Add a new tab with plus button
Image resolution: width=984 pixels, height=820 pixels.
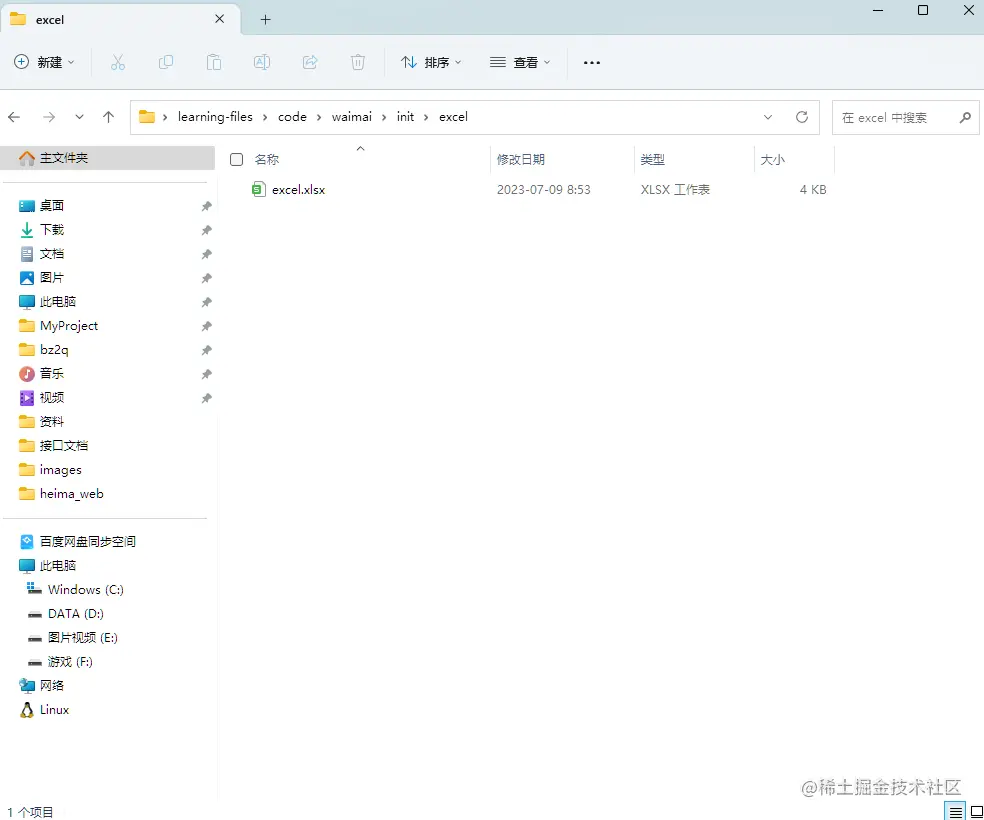point(265,19)
